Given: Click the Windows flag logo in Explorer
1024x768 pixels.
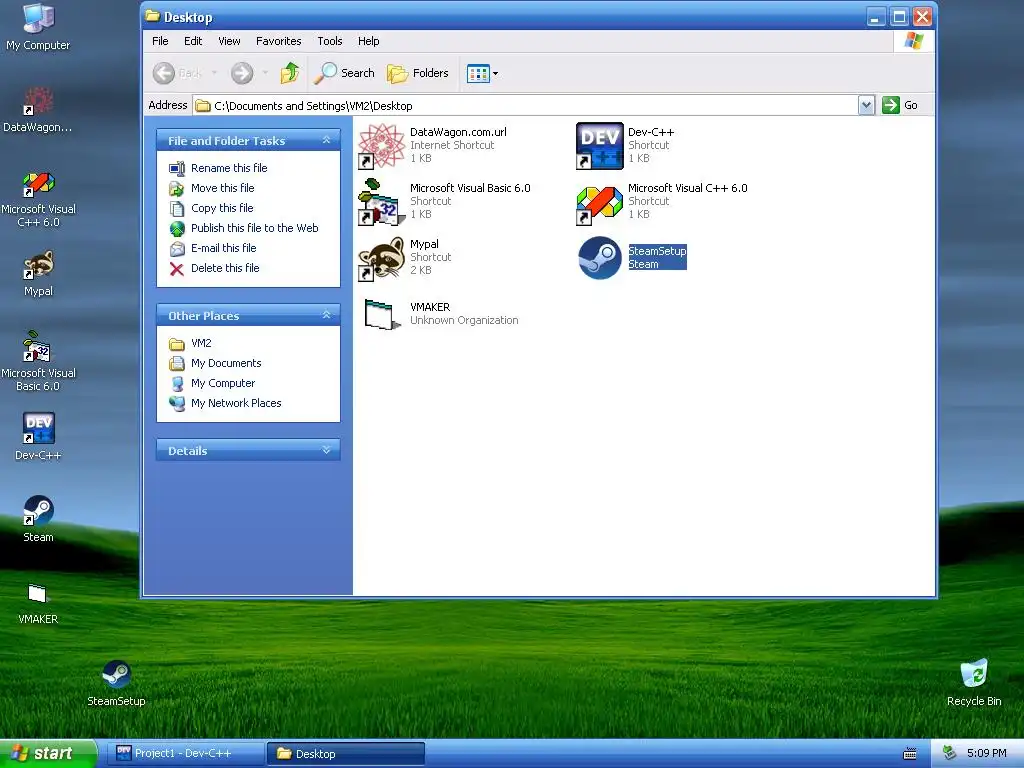Looking at the screenshot, I should 914,41.
